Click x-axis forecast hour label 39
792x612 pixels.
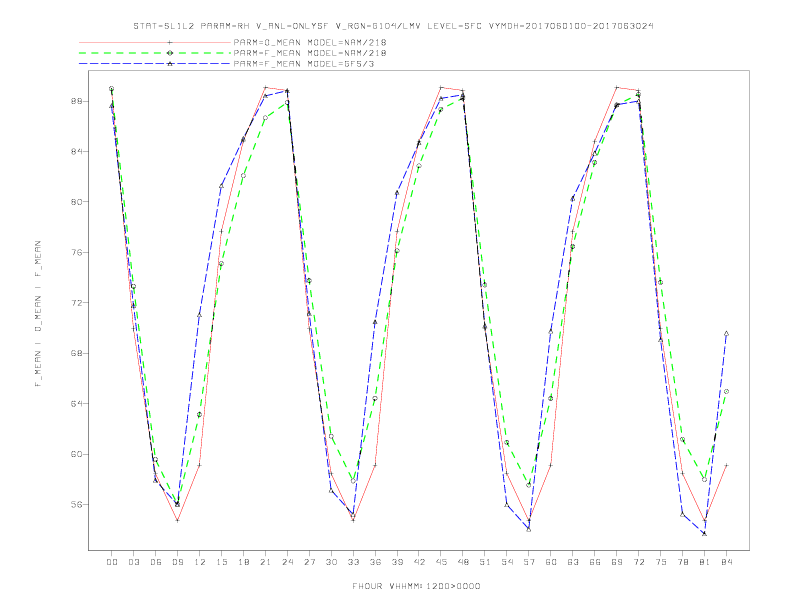[x=397, y=562]
